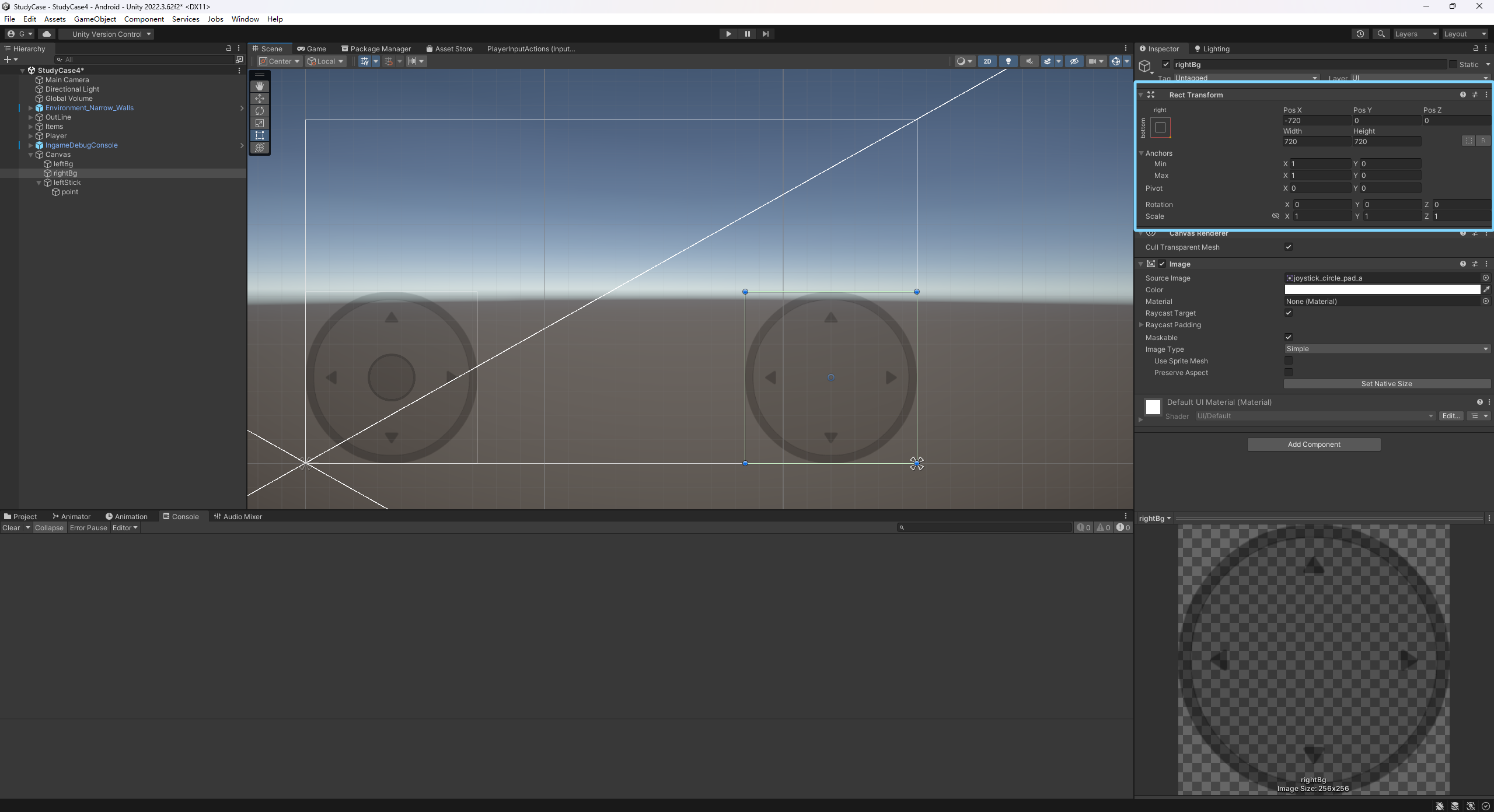Open the GameObject menu
Viewport: 1494px width, 812px height.
[95, 19]
